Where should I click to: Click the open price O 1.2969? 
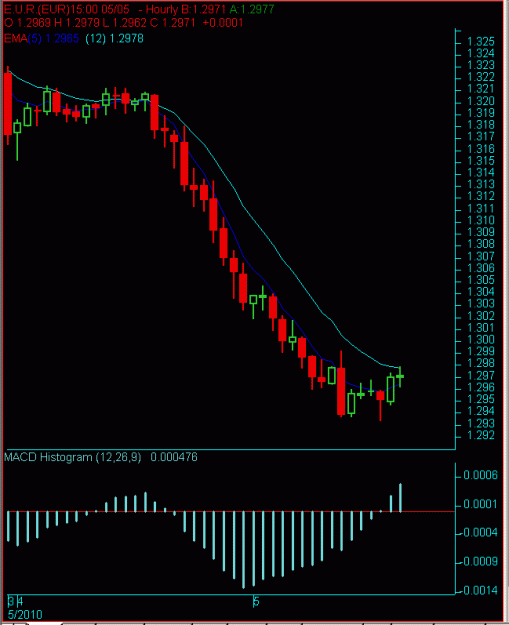tap(28, 23)
